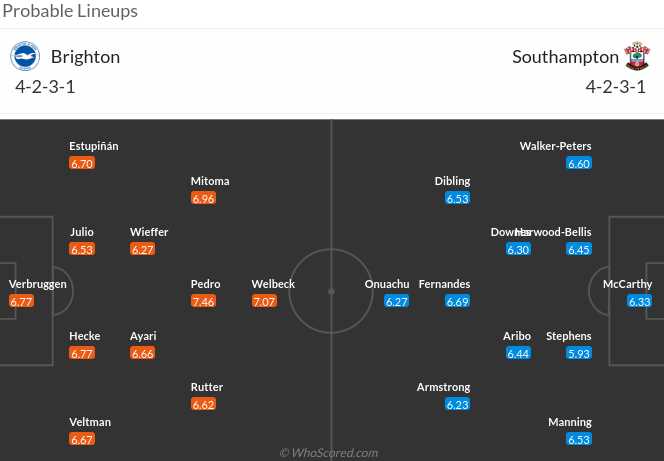The image size is (664, 461).
Task: Select Fernandes's 6.69 rating badge
Action: click(x=458, y=301)
